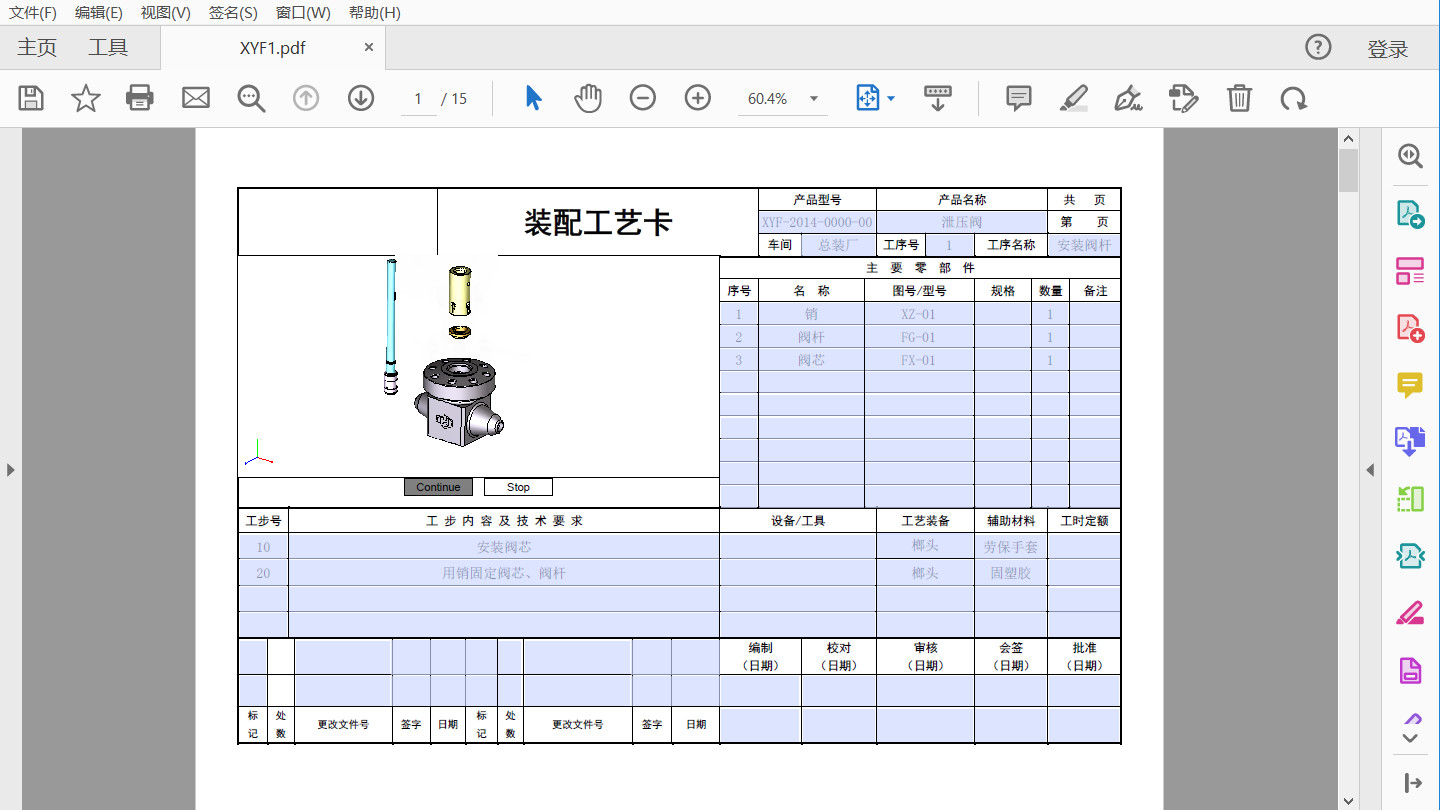
Task: Click the trash icon to delete
Action: click(1238, 98)
